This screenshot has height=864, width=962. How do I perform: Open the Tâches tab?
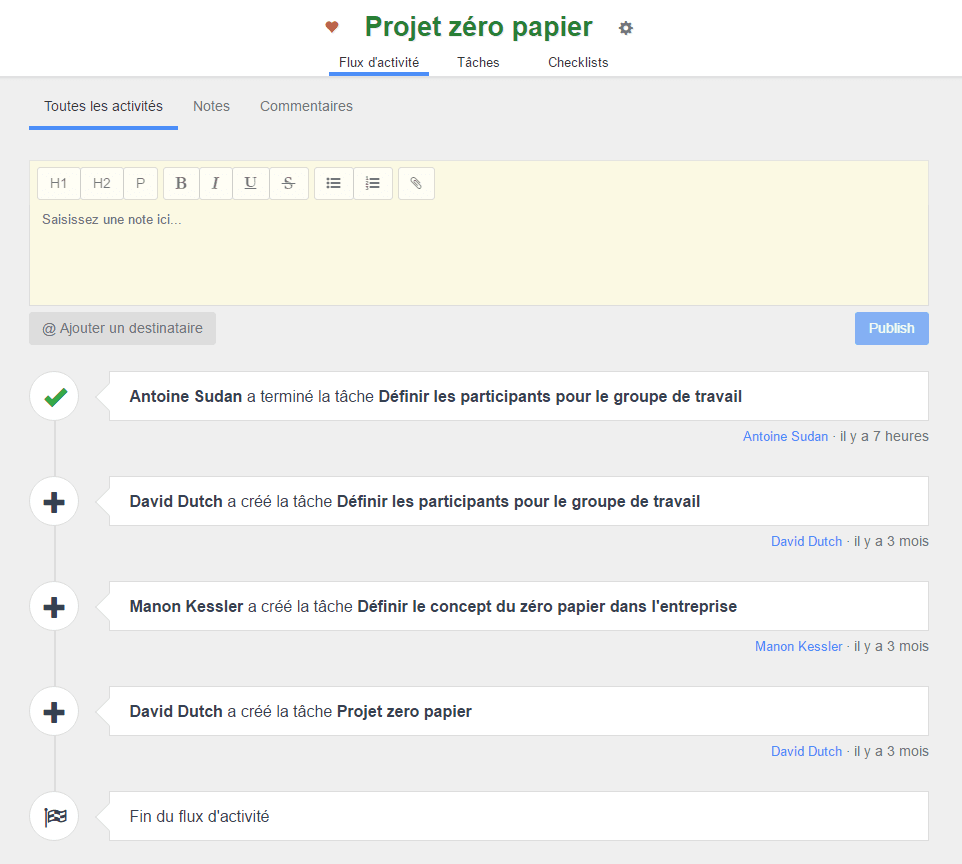pos(478,63)
